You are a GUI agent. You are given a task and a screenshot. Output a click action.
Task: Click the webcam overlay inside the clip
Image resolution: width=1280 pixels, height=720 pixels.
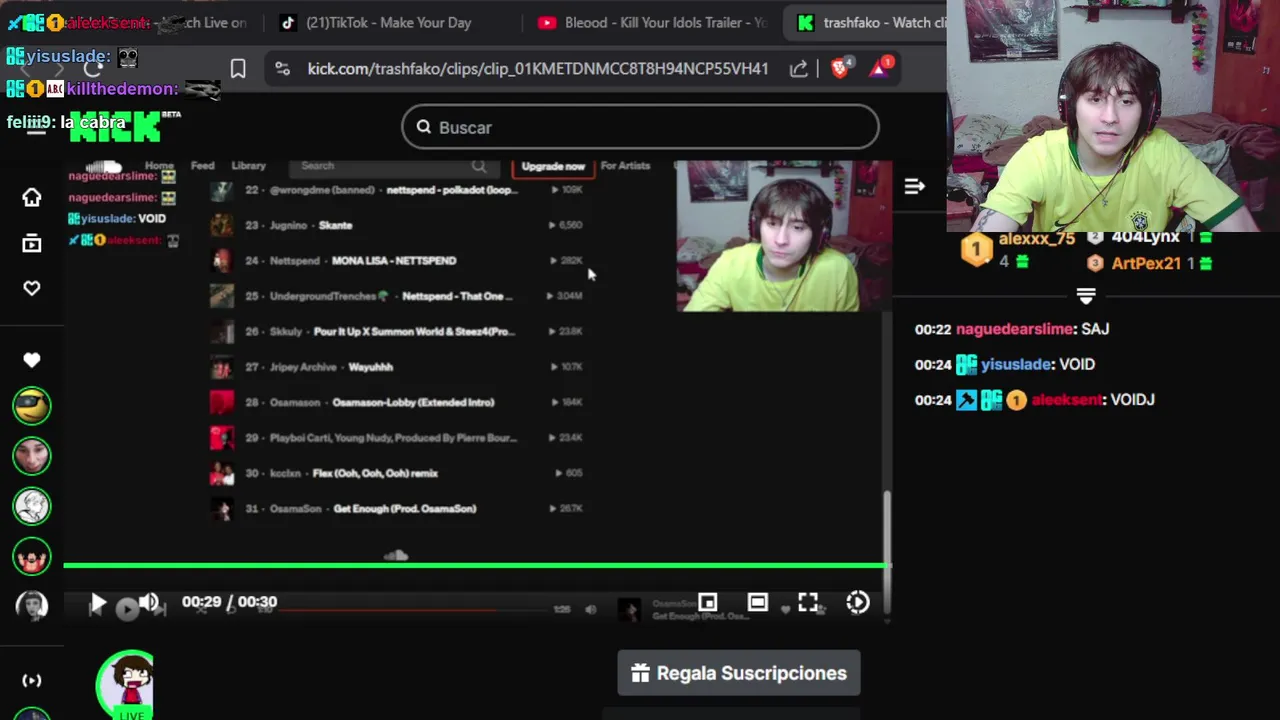(784, 237)
